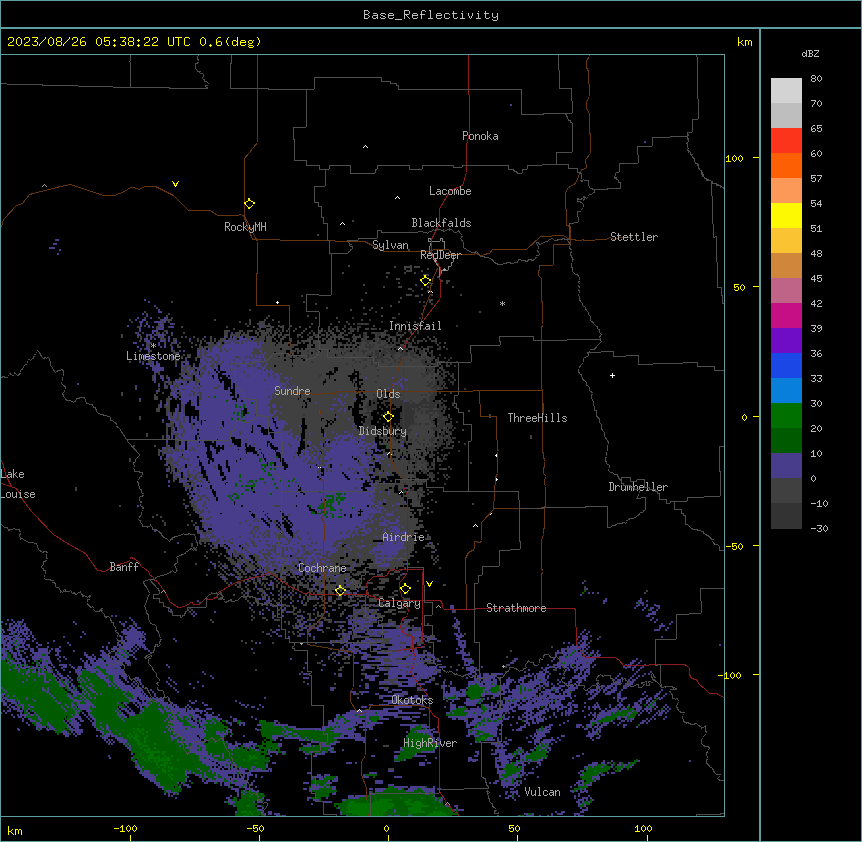
Task: Click the purple 10 dBZ legend swatch
Action: click(786, 466)
